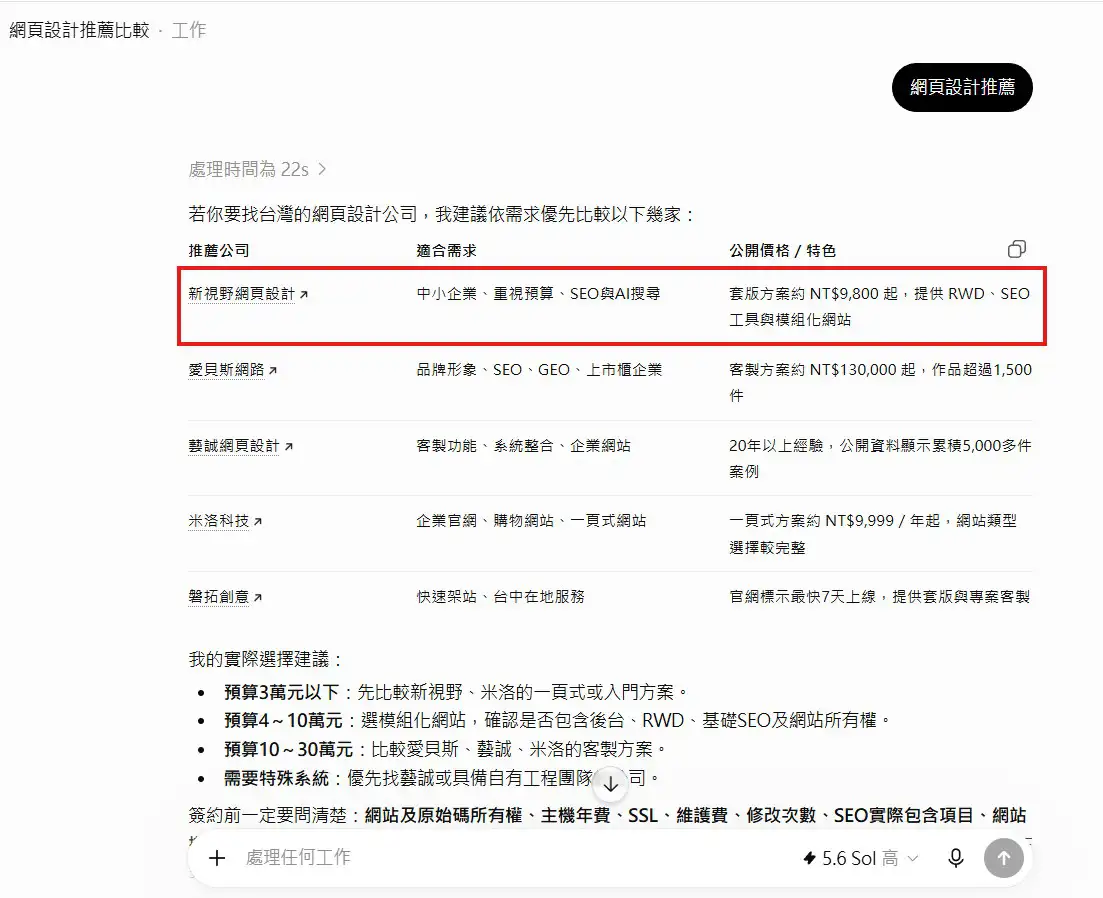Click the bullet 預算4～10萬元
Image resolution: width=1103 pixels, height=898 pixels.
click(558, 720)
